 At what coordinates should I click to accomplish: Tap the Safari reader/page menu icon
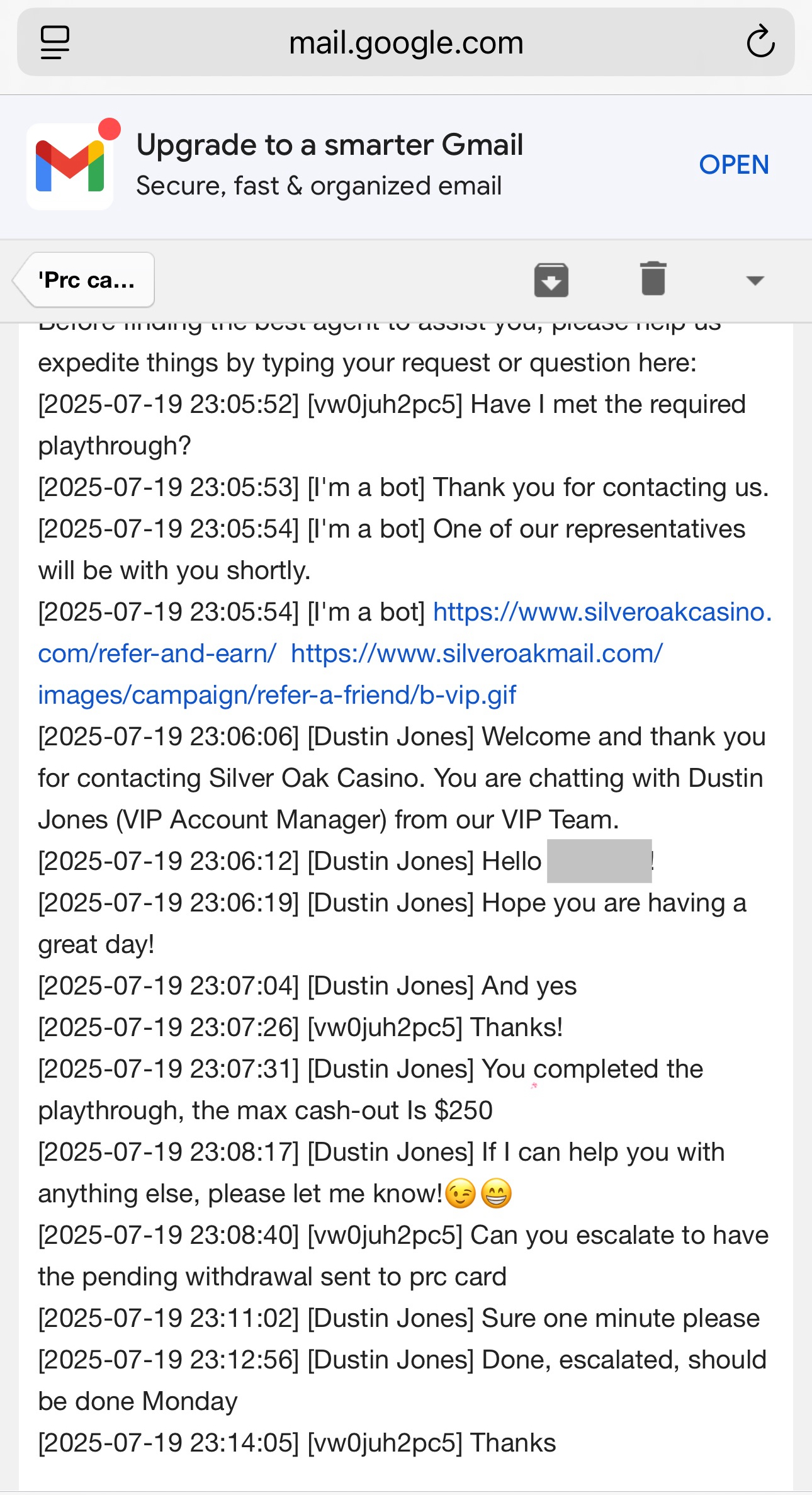(x=55, y=43)
